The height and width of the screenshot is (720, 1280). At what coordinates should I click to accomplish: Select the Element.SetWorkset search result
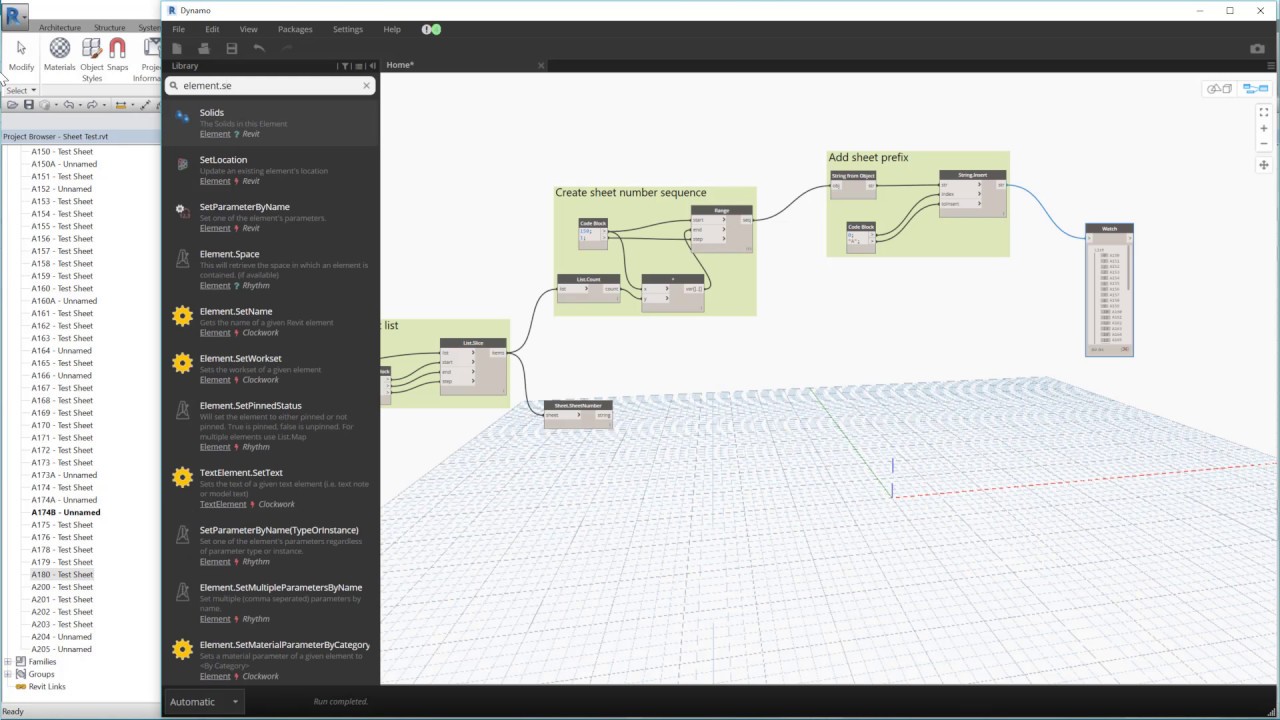pyautogui.click(x=271, y=368)
